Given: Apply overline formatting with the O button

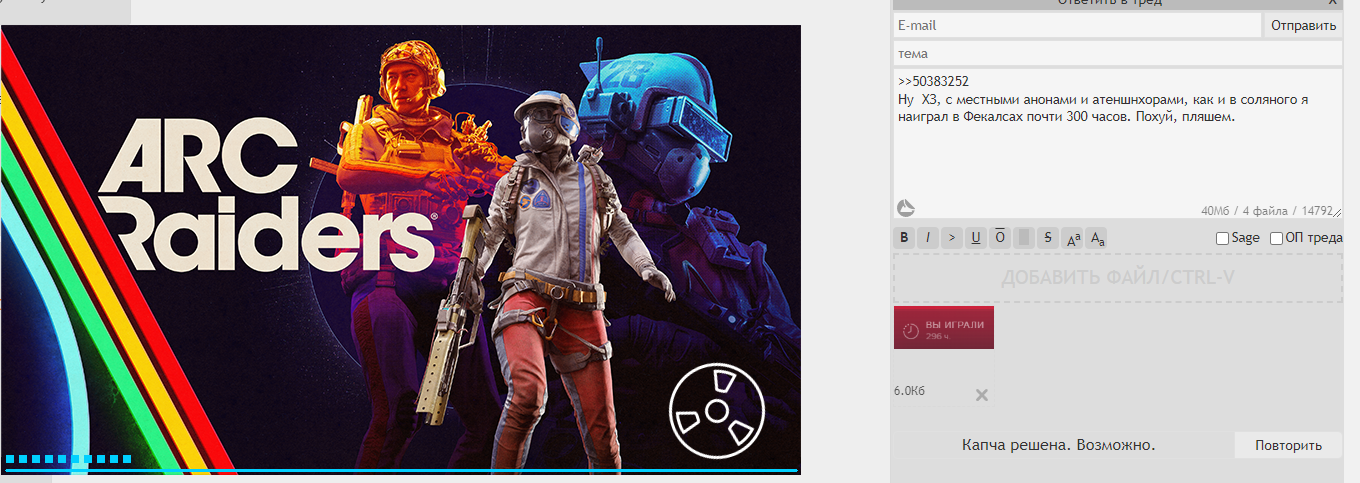Looking at the screenshot, I should pyautogui.click(x=1000, y=237).
